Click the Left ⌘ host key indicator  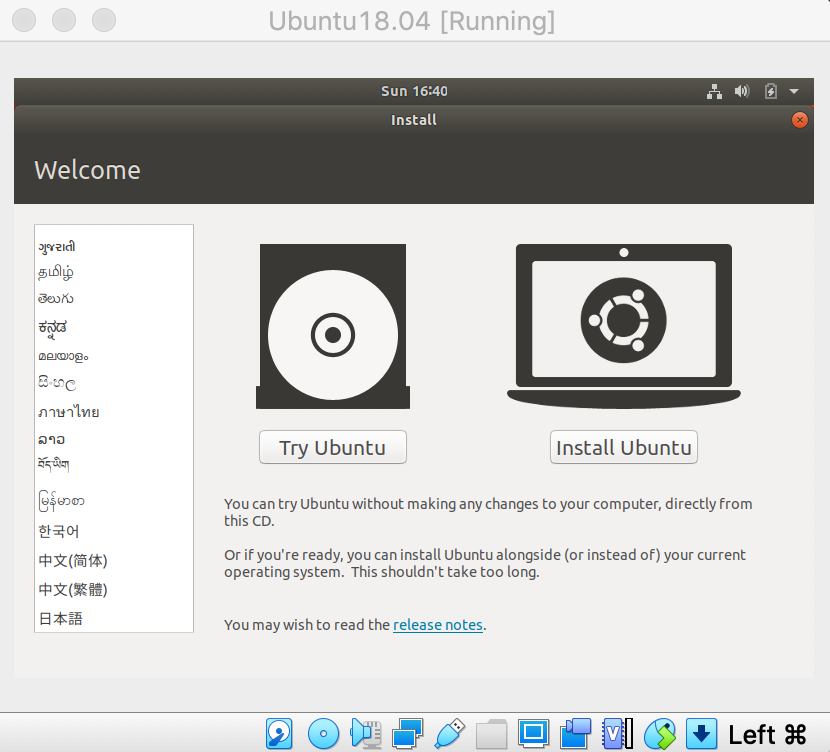(x=767, y=735)
